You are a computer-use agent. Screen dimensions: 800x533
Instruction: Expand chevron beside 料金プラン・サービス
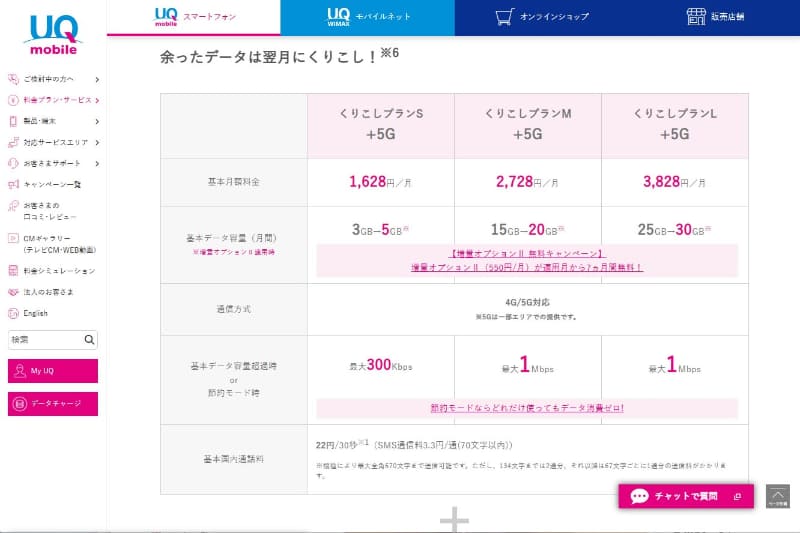[x=97, y=100]
